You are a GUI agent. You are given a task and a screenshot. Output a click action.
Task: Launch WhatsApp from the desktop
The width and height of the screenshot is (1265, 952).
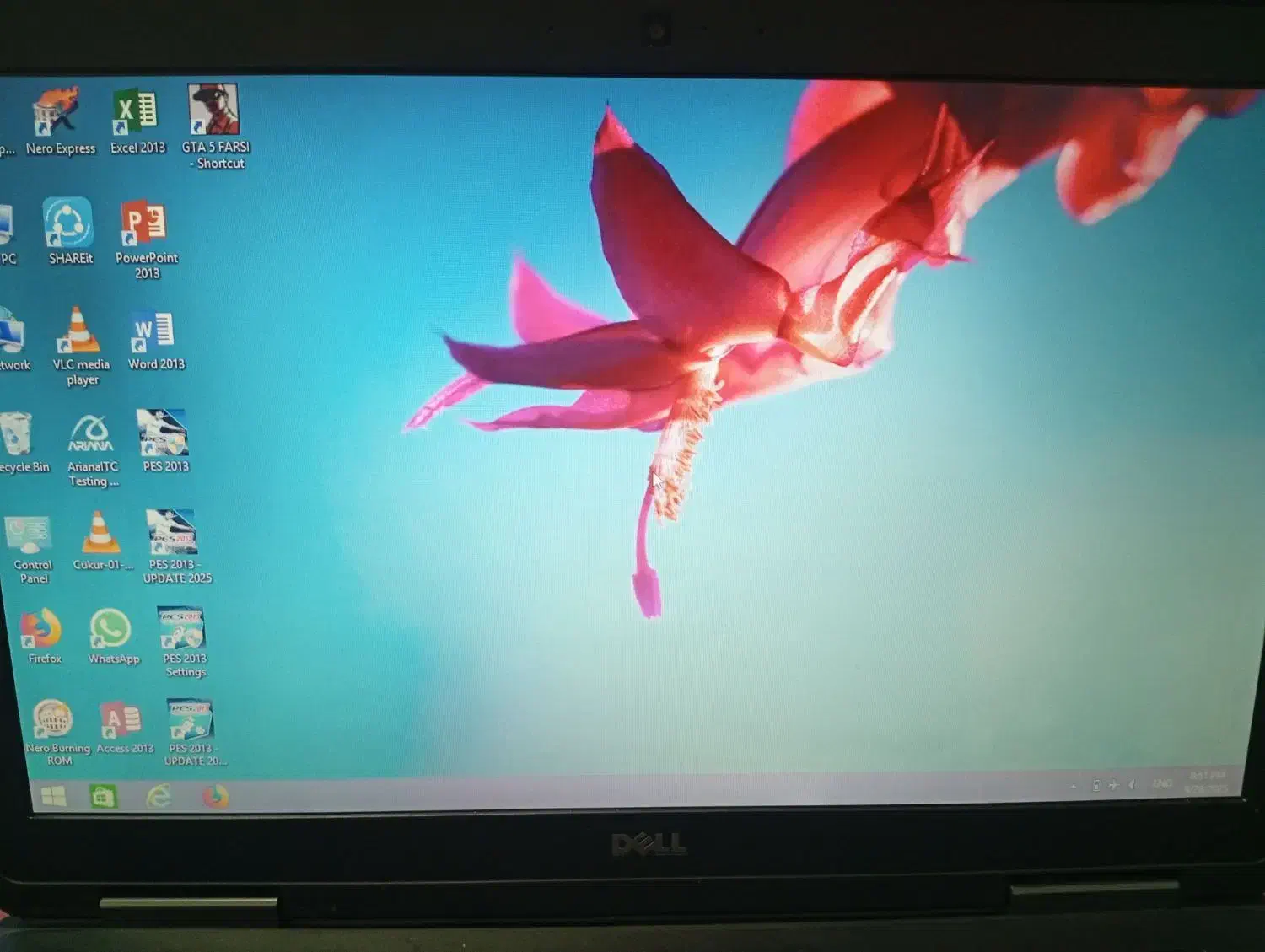(111, 629)
